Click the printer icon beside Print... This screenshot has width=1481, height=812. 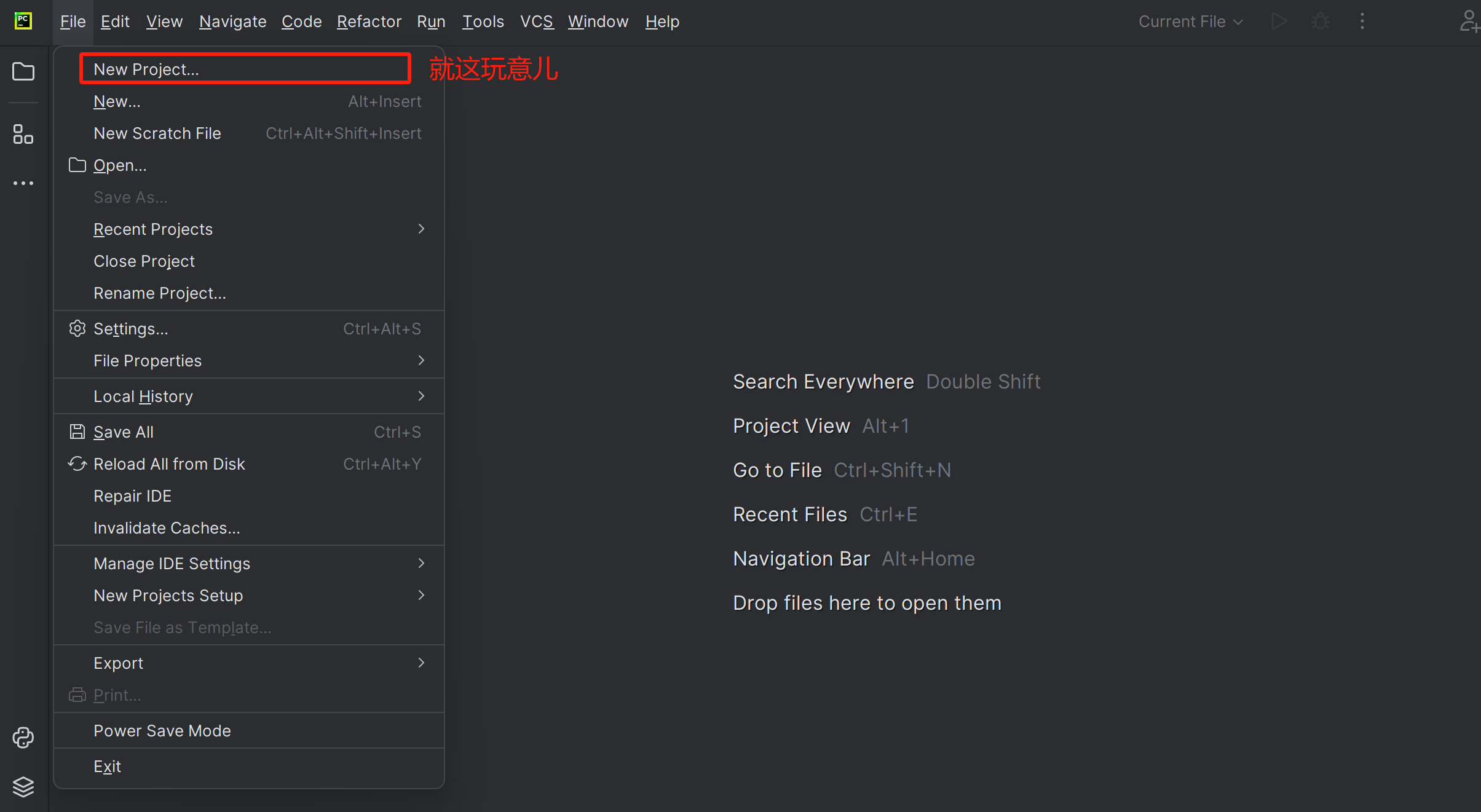(x=77, y=695)
